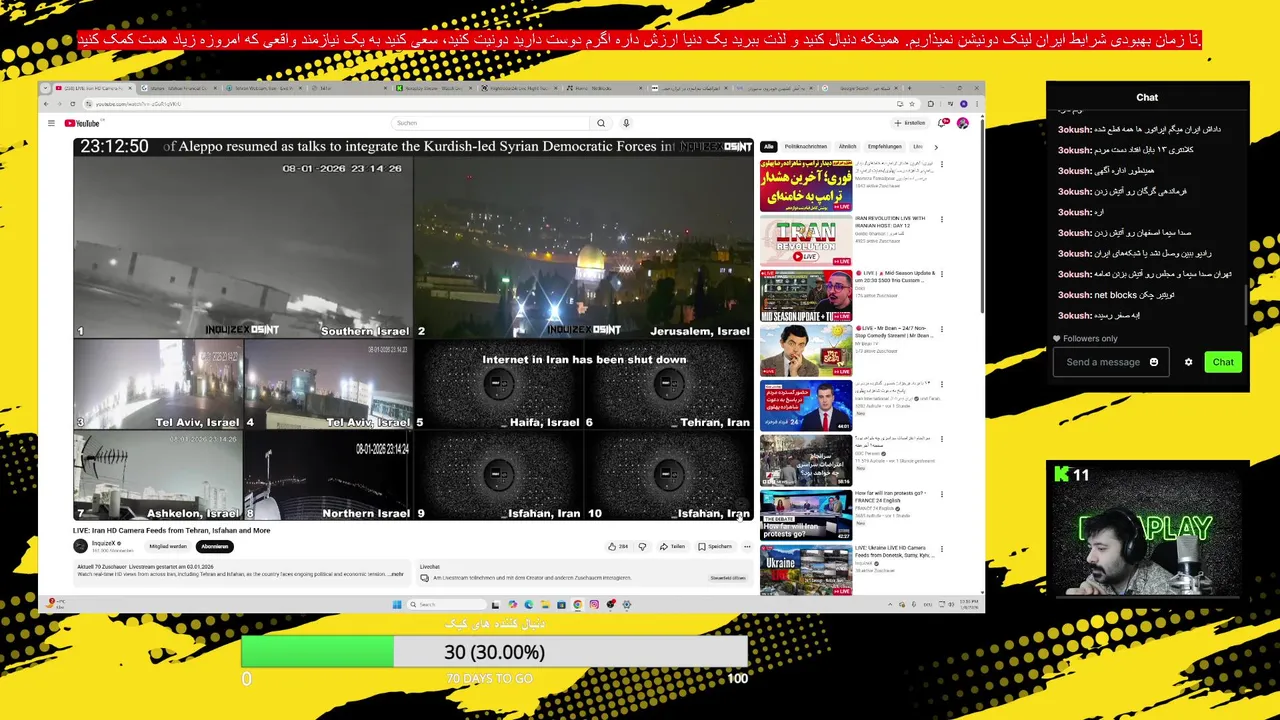Open the YouTube hamburger guide menu
The width and height of the screenshot is (1280, 720).
coord(51,123)
